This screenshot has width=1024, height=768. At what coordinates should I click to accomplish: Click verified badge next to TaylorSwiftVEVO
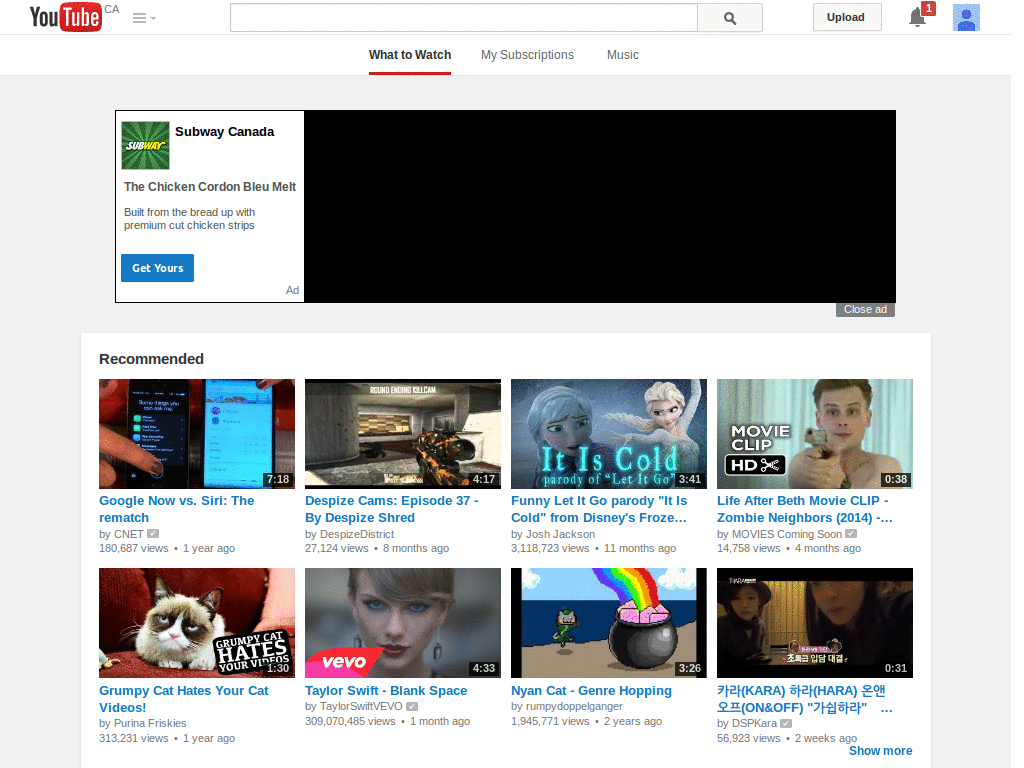click(411, 706)
